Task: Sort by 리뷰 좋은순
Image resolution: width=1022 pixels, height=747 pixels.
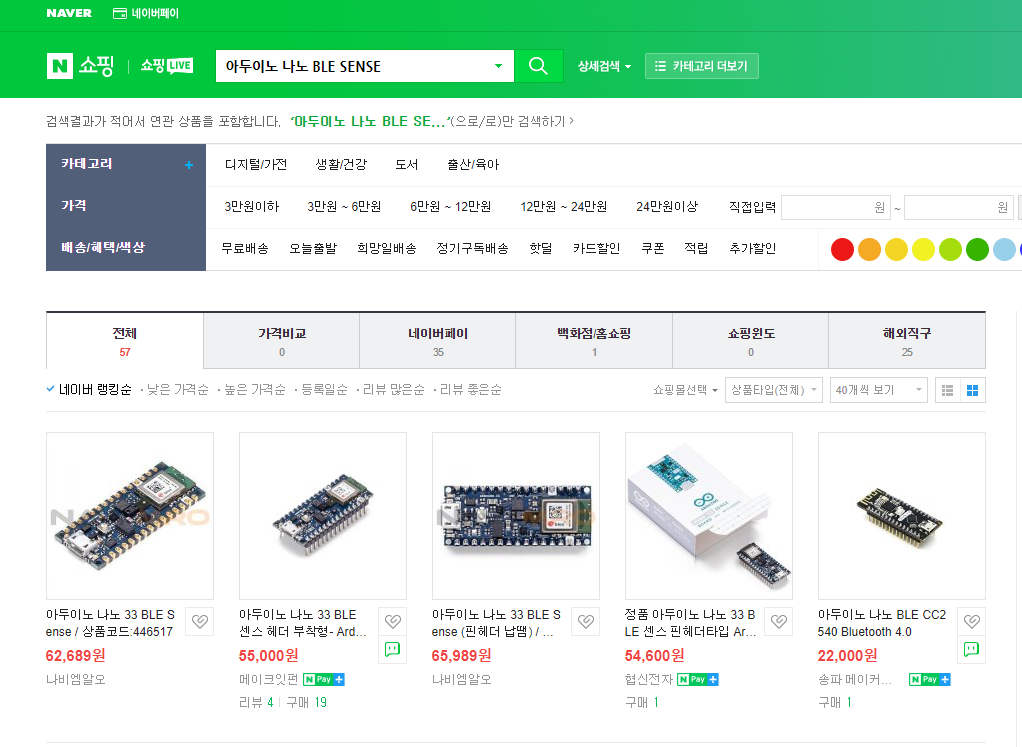Action: click(471, 390)
